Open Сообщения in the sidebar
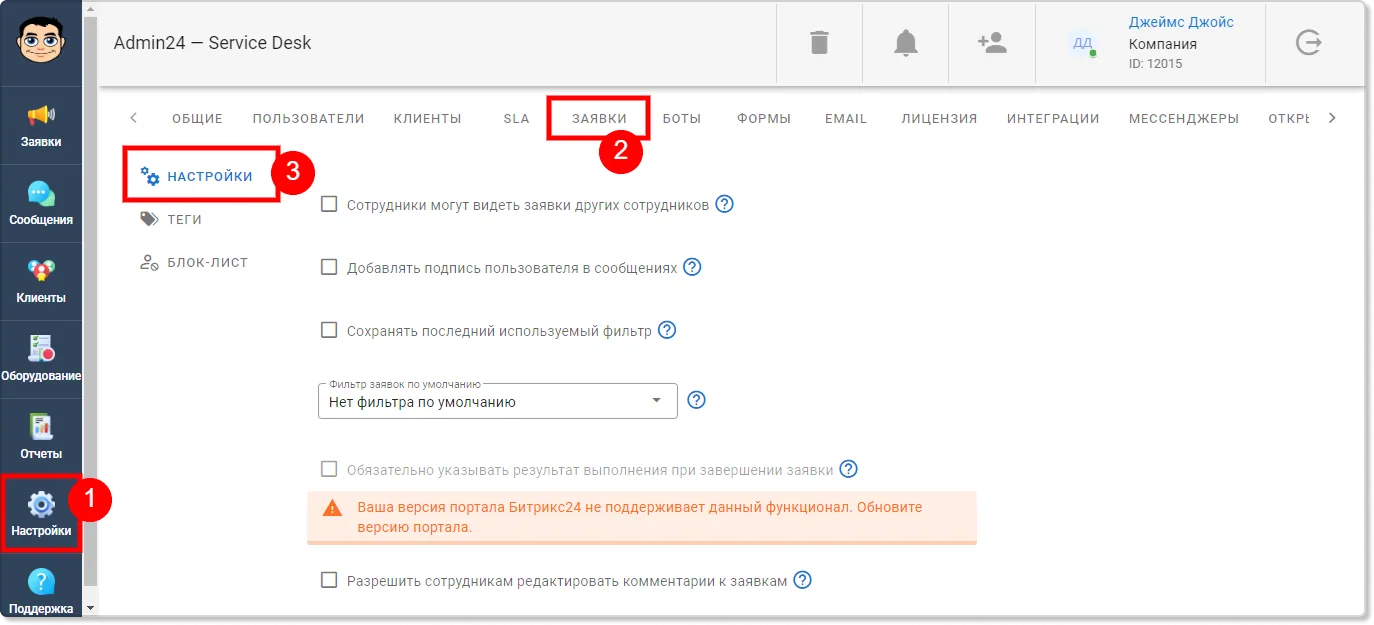The width and height of the screenshot is (1374, 625). (41, 203)
